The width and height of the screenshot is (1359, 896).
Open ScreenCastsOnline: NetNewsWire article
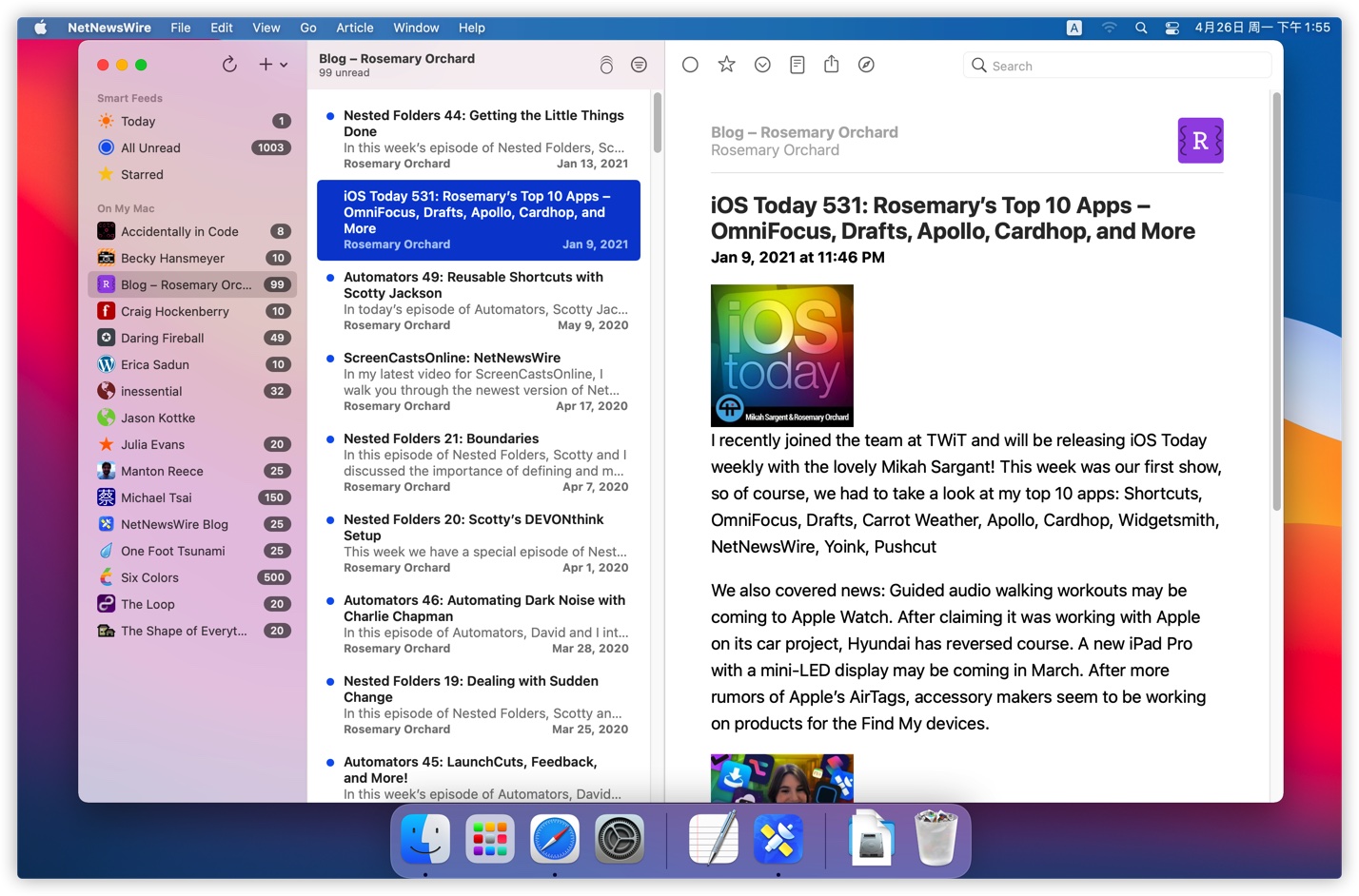pyautogui.click(x=479, y=381)
